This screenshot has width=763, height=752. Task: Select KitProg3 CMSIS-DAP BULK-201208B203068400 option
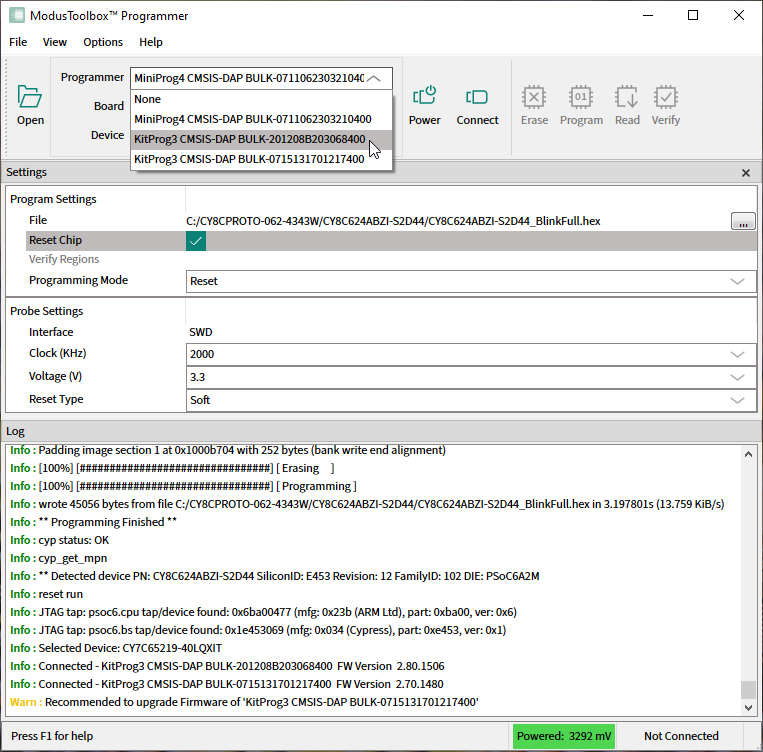pyautogui.click(x=249, y=139)
